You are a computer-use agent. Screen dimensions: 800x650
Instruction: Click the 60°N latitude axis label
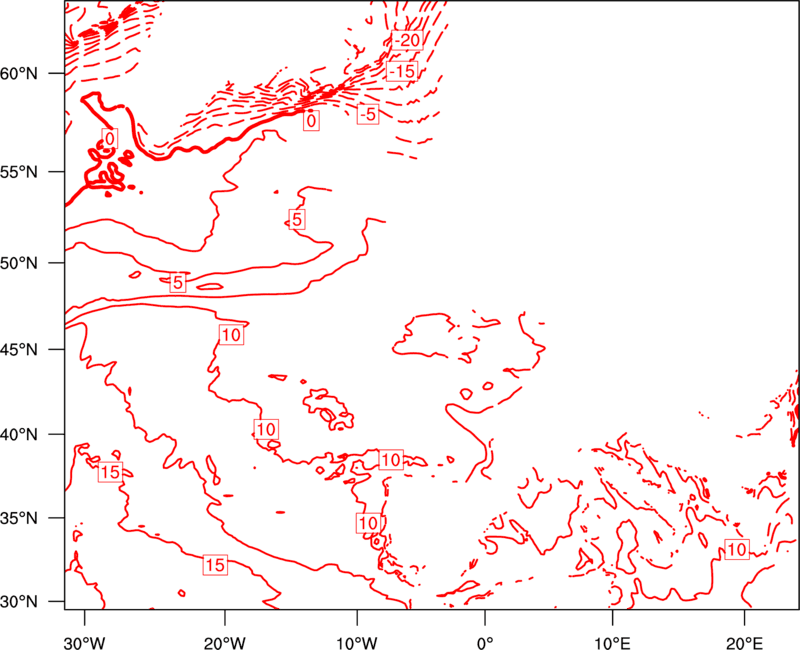[19, 74]
